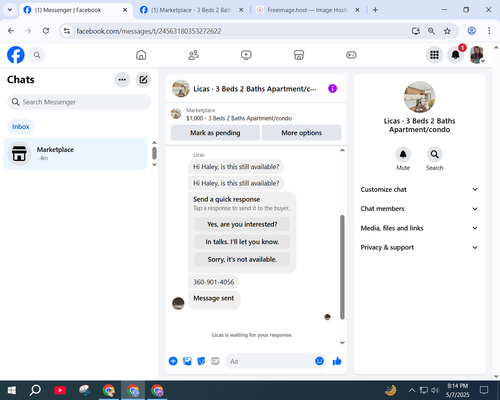The height and width of the screenshot is (400, 500).
Task: Open Chrome's three-dot menu
Action: click(x=489, y=31)
